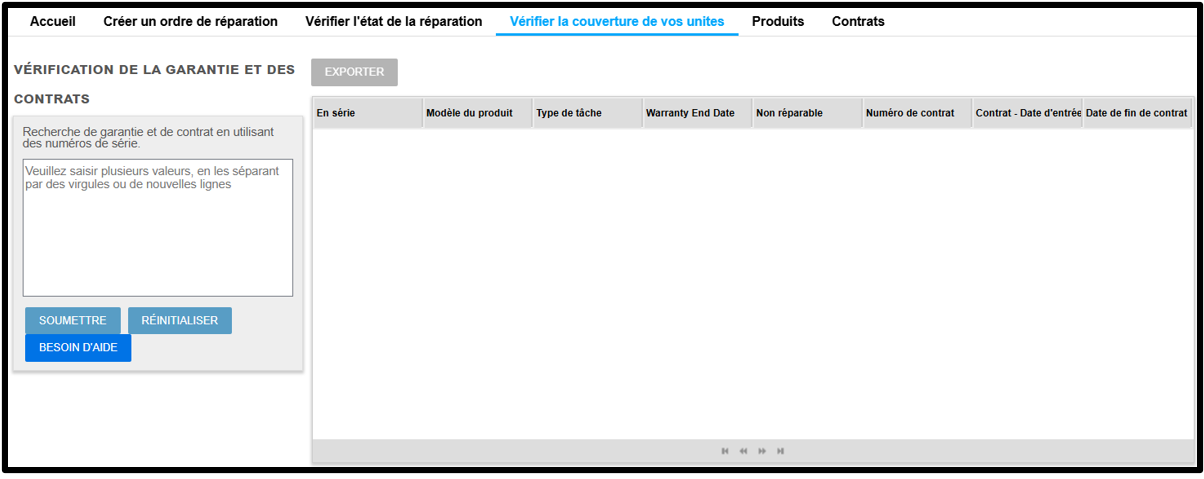
Task: Open Créer un ordre de réparation tab
Action: pos(191,21)
